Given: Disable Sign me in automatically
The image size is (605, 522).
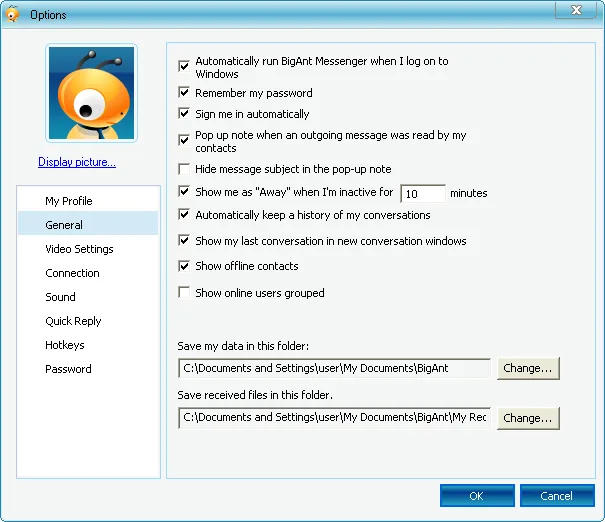Looking at the screenshot, I should (184, 113).
